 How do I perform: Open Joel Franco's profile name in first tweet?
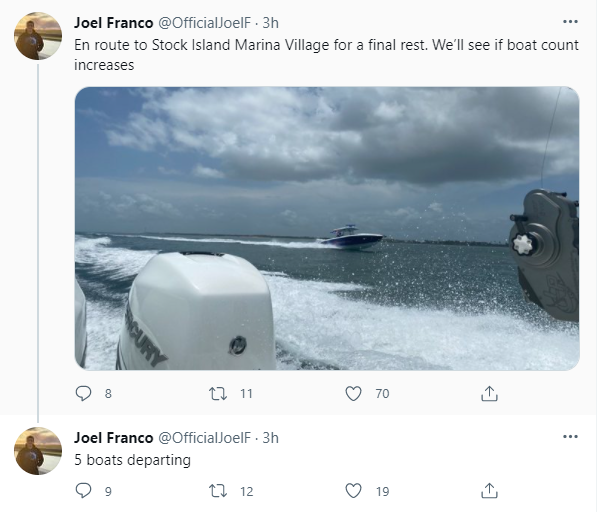coord(114,22)
